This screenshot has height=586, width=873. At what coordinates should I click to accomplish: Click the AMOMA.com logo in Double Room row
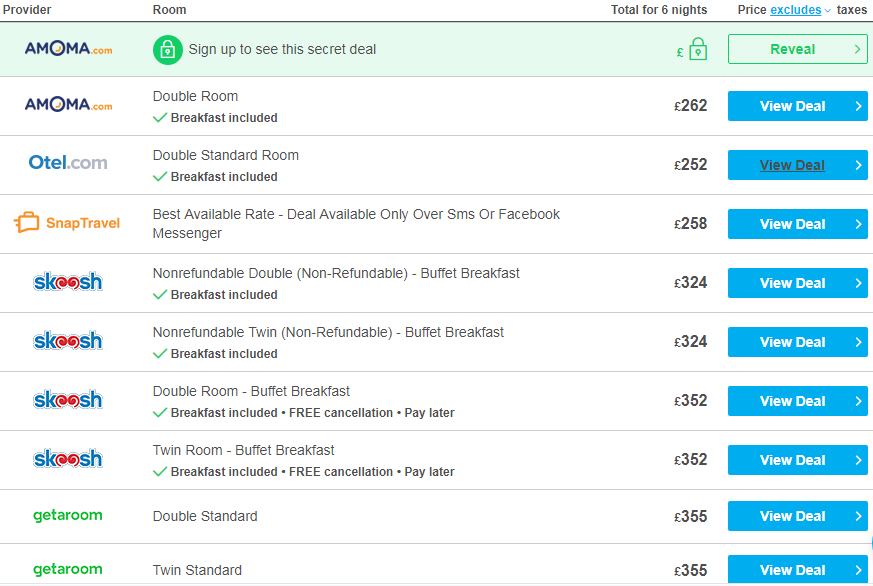pos(68,105)
